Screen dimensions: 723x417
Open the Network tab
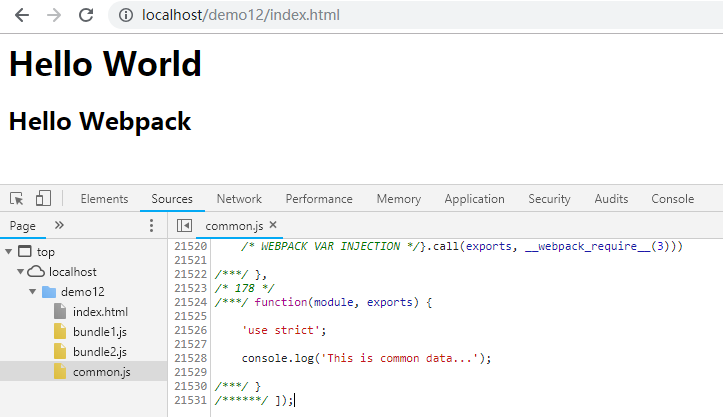[x=239, y=199]
